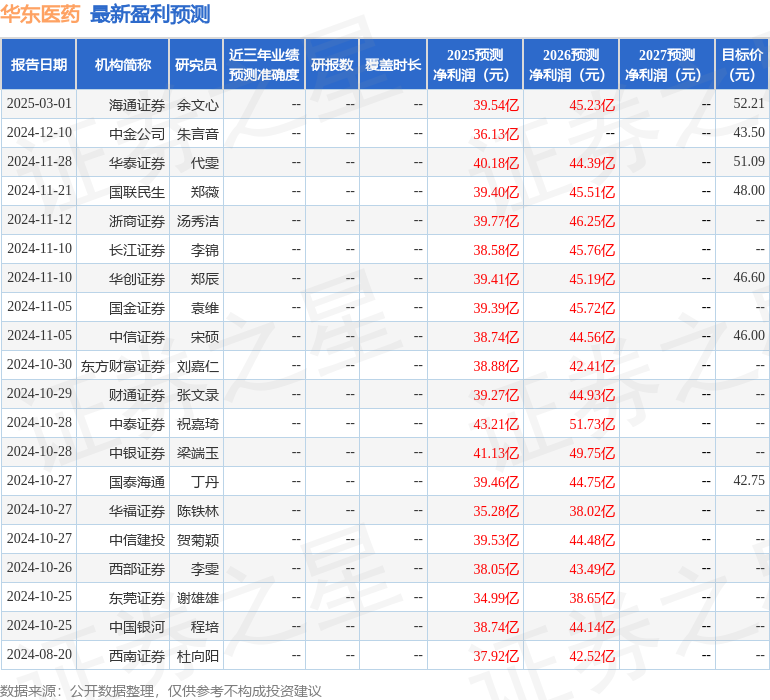Select the 45.23亿 forecast value

[592, 105]
